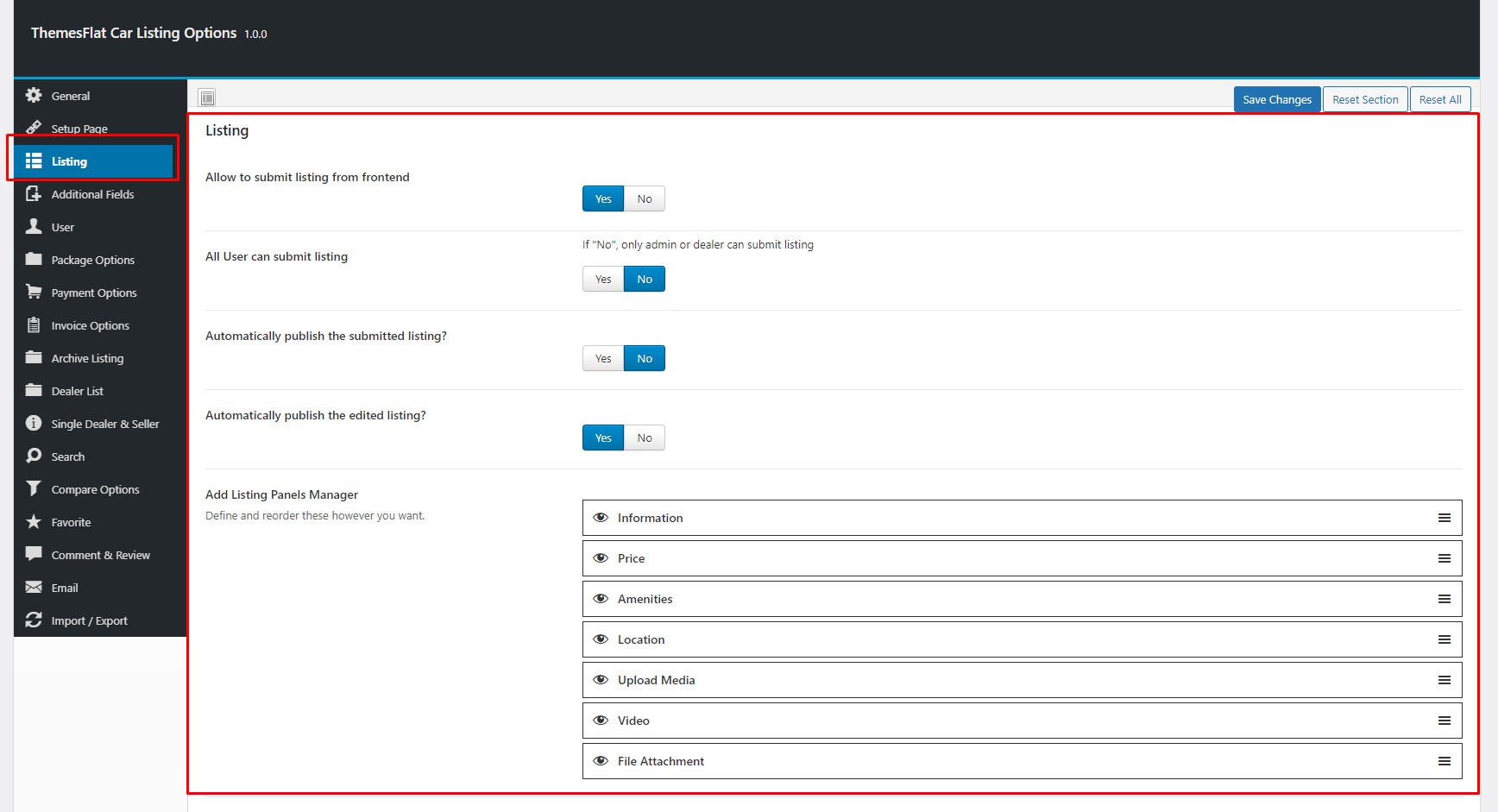Screen dimensions: 1498x812
Task: Click the expand-all sections icon above Listing
Action: point(207,98)
